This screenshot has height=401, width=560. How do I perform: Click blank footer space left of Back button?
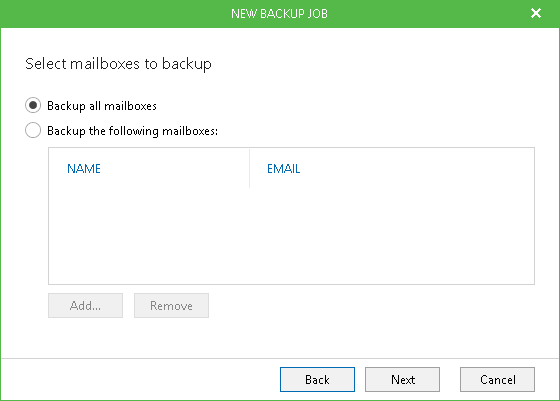[139, 380]
